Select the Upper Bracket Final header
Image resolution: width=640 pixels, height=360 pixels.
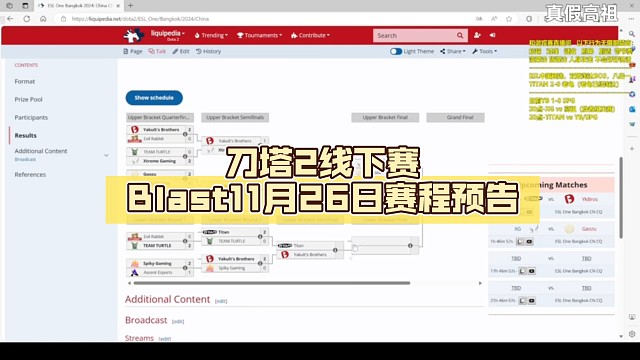pos(385,118)
